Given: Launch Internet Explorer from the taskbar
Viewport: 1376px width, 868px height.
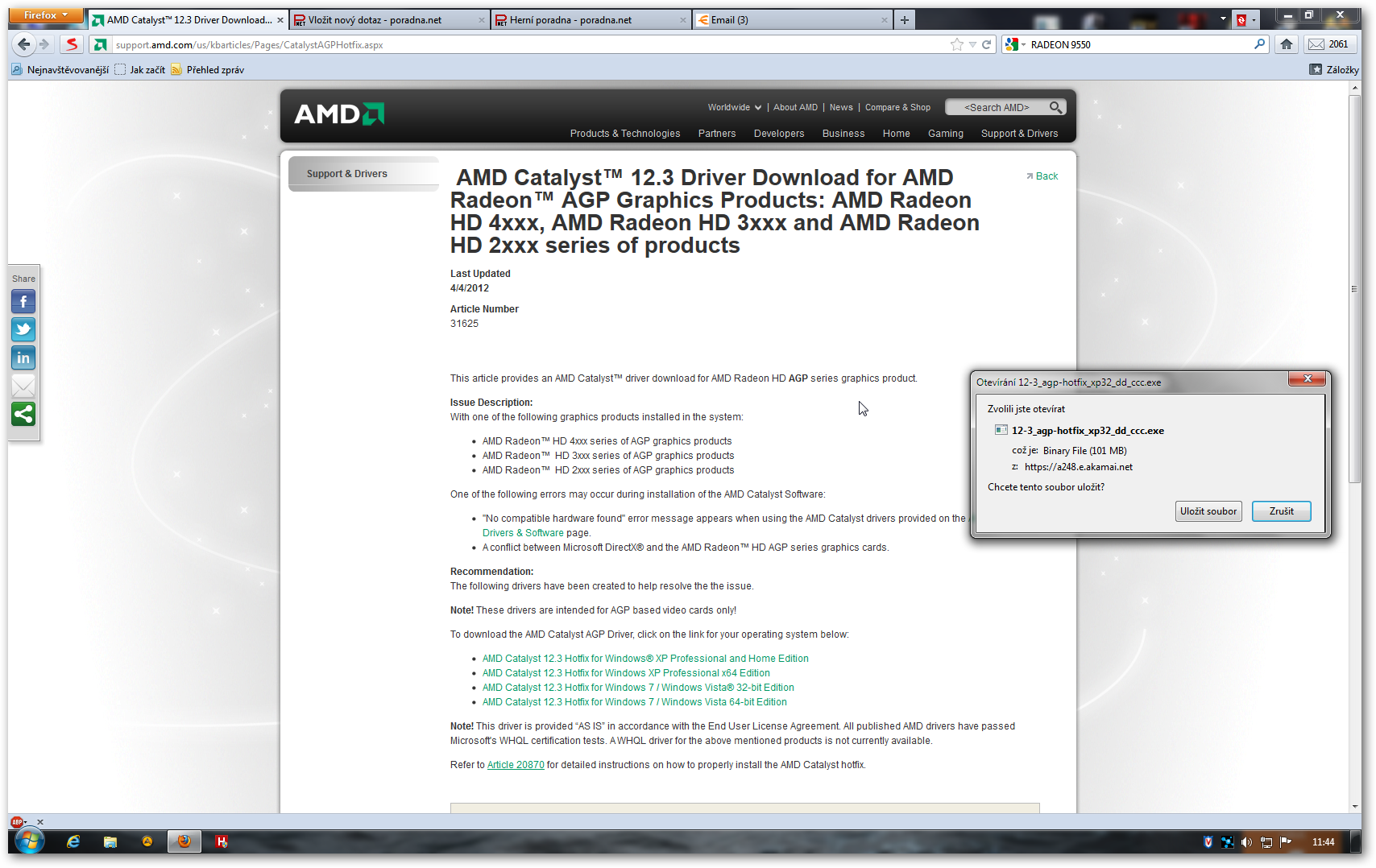Looking at the screenshot, I should click(x=73, y=841).
